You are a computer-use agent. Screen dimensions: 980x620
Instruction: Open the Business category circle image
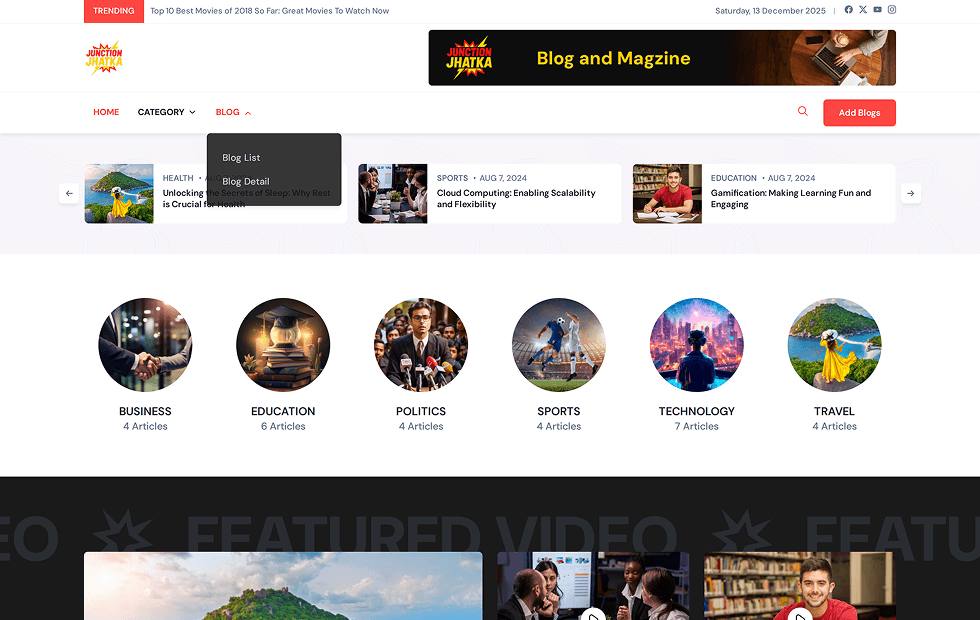(x=145, y=345)
